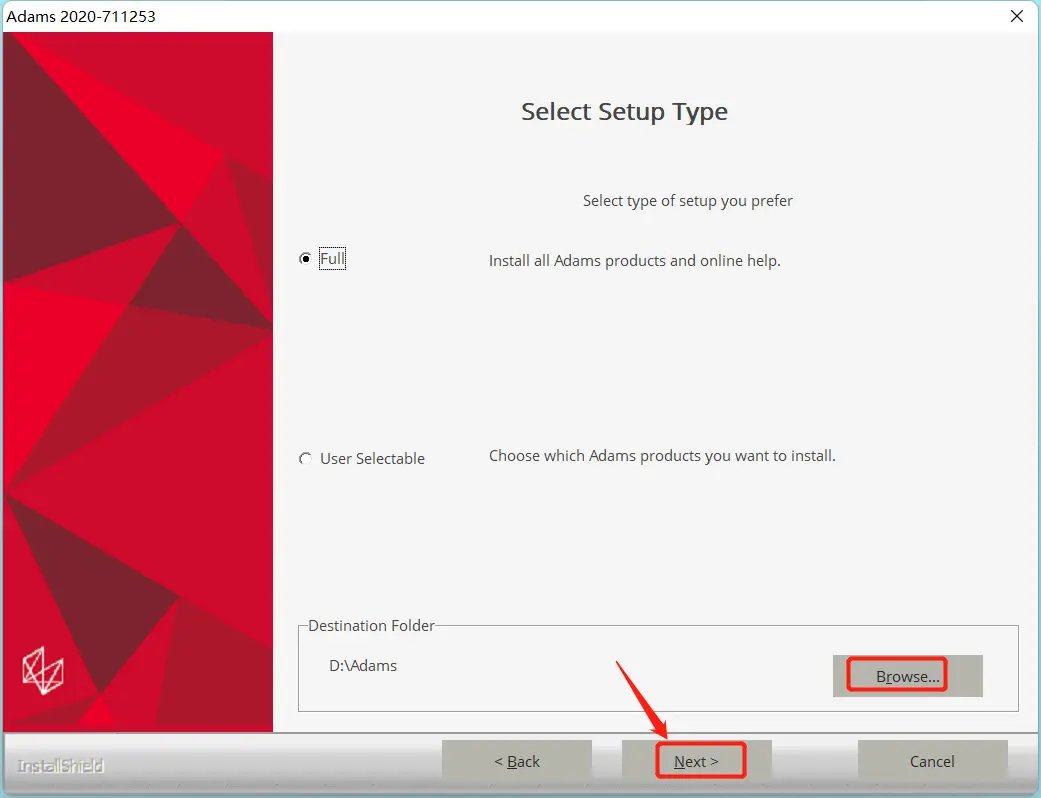The image size is (1041, 798).
Task: Click 'Install all Adams products and online help' text
Action: 635,260
